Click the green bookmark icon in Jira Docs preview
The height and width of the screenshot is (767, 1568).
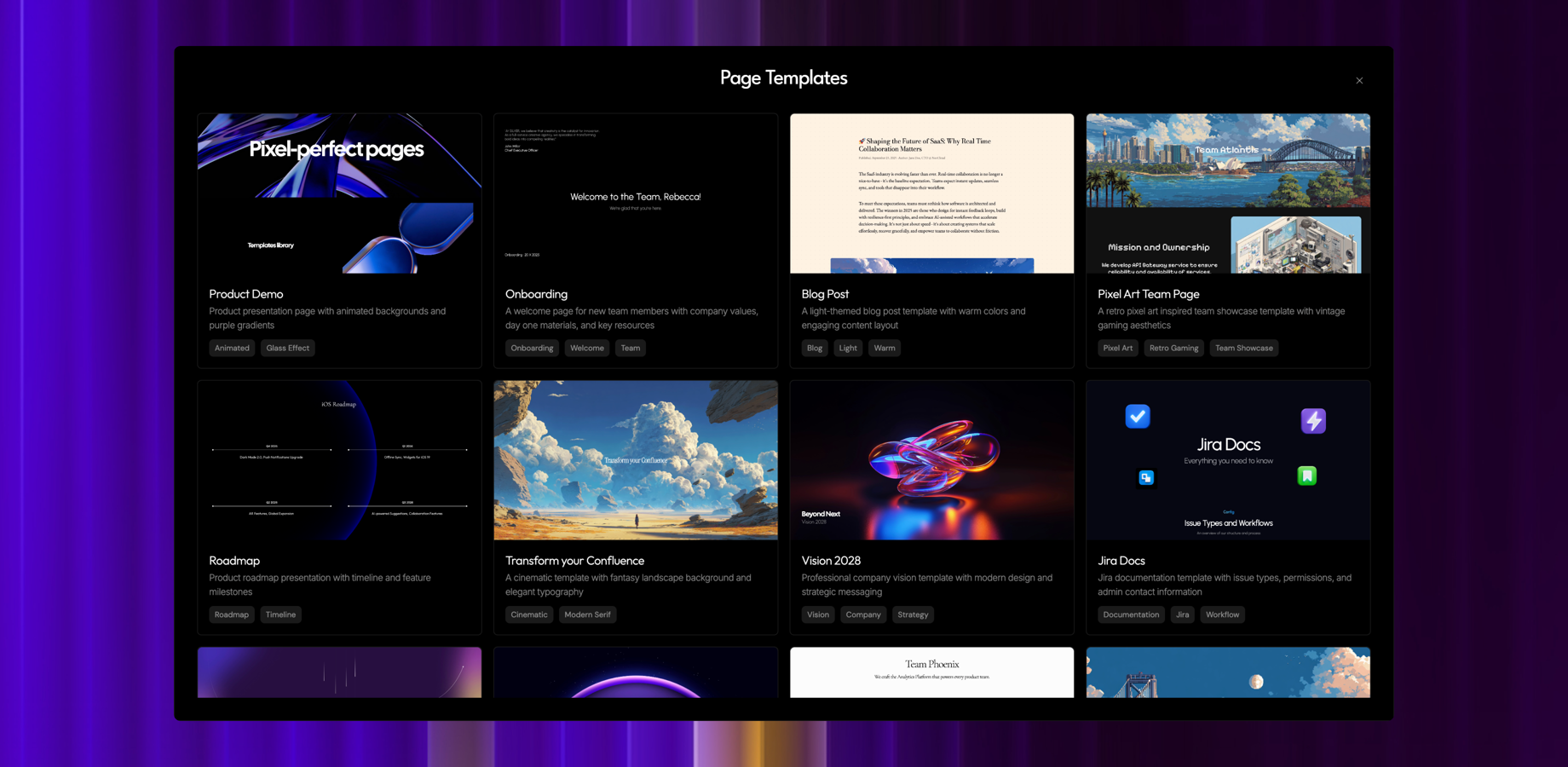tap(1309, 476)
